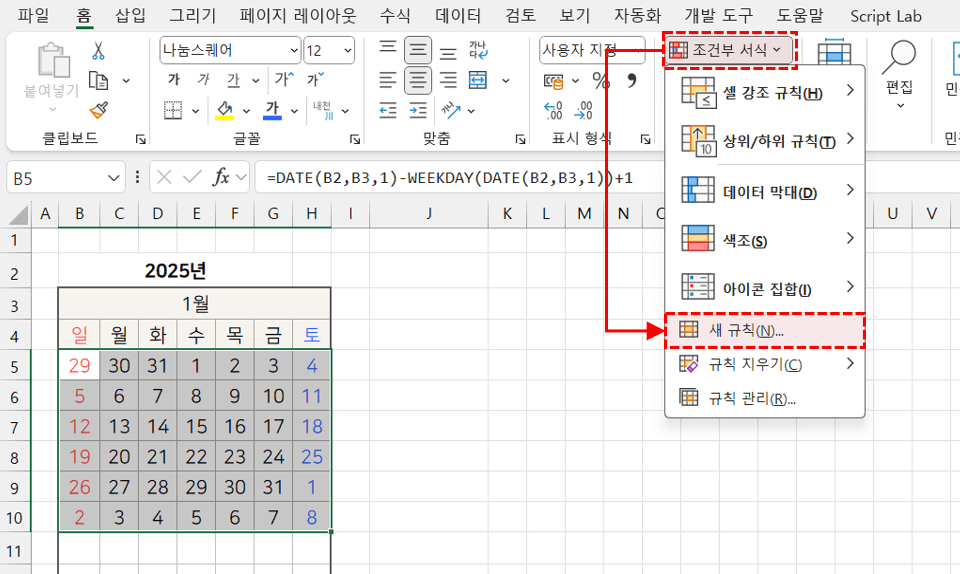Click the fill color paint bucket
960x574 pixels.
(224, 110)
